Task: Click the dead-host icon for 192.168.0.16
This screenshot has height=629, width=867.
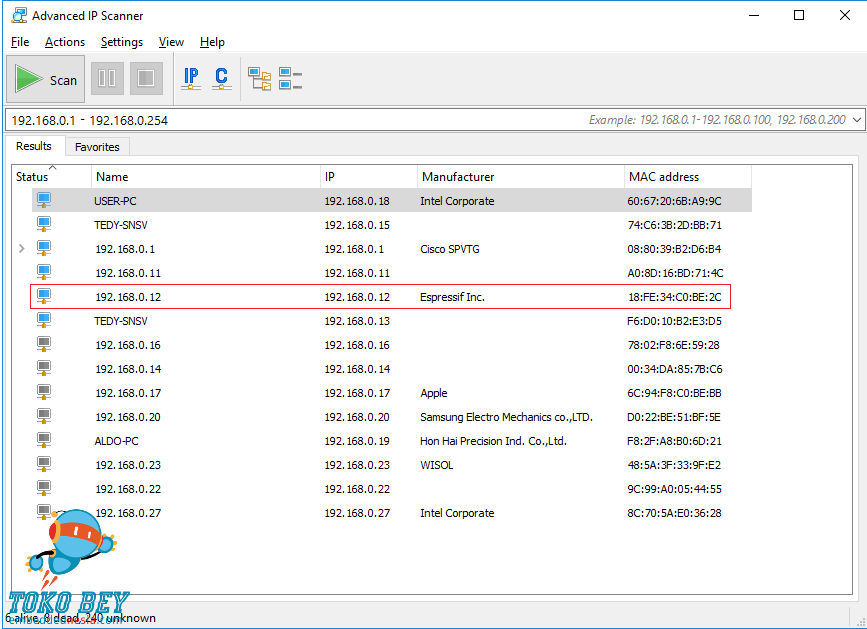Action: click(x=44, y=344)
